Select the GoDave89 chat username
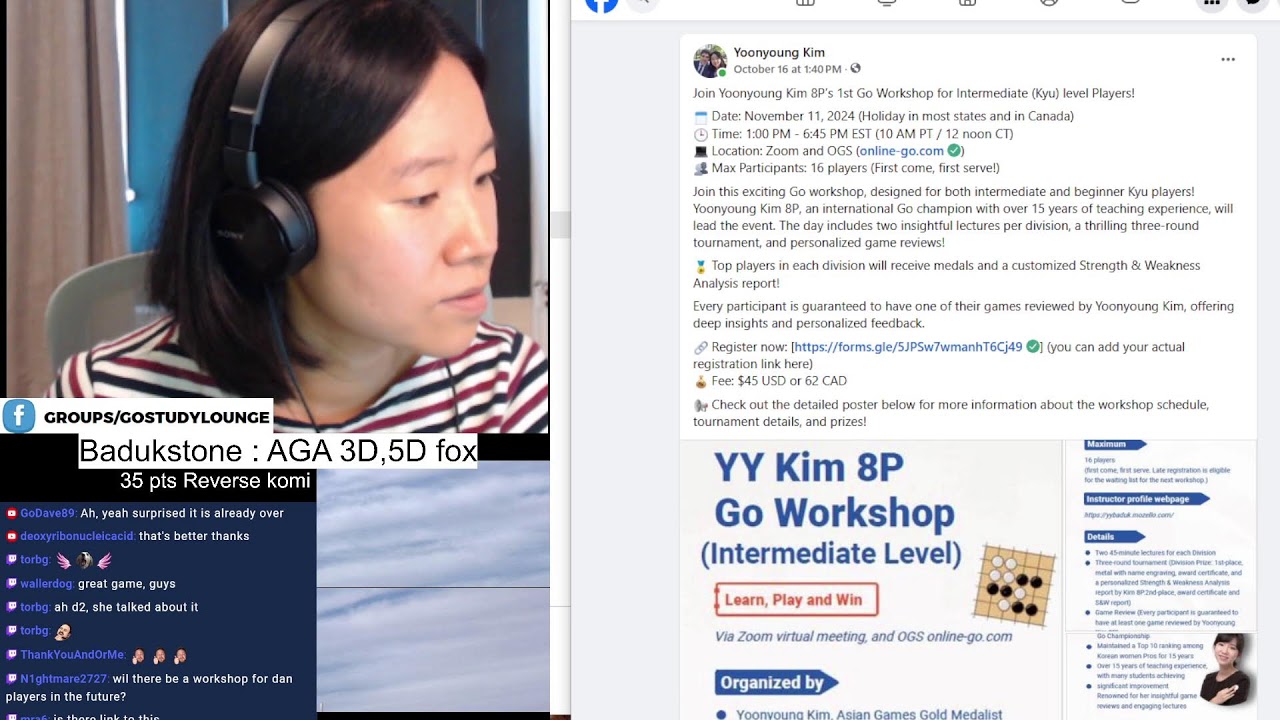The width and height of the screenshot is (1280, 720). 48,513
